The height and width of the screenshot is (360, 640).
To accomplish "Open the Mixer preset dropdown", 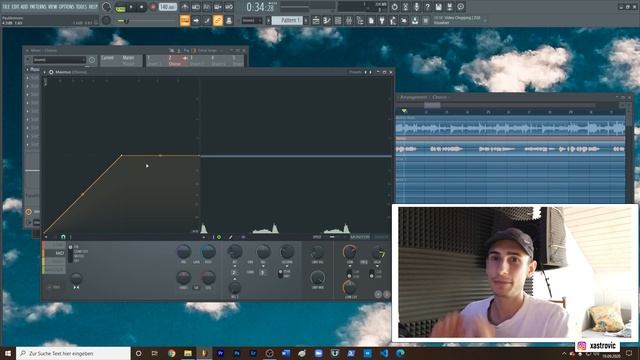I will point(59,60).
